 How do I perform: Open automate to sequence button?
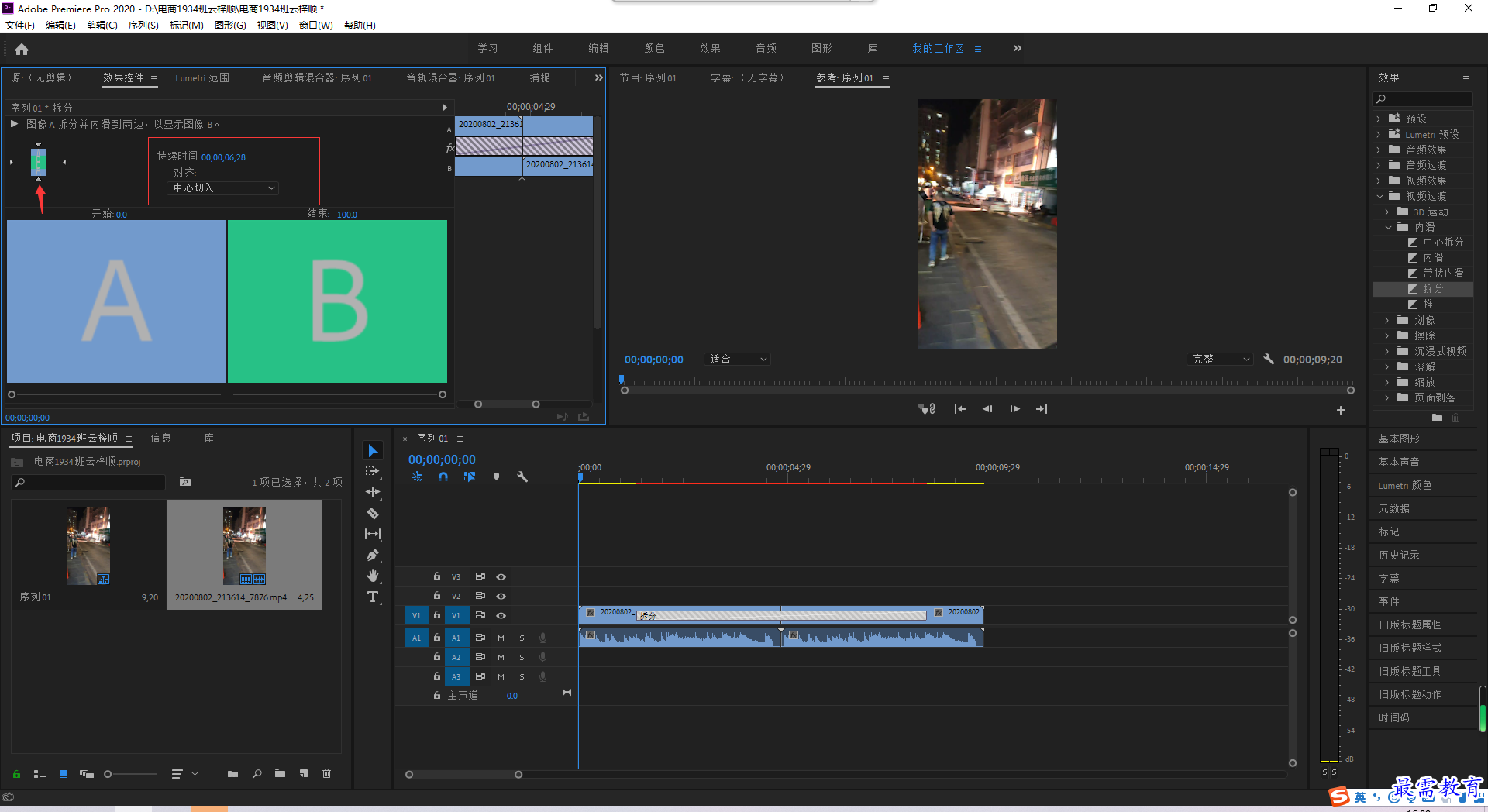point(233,774)
